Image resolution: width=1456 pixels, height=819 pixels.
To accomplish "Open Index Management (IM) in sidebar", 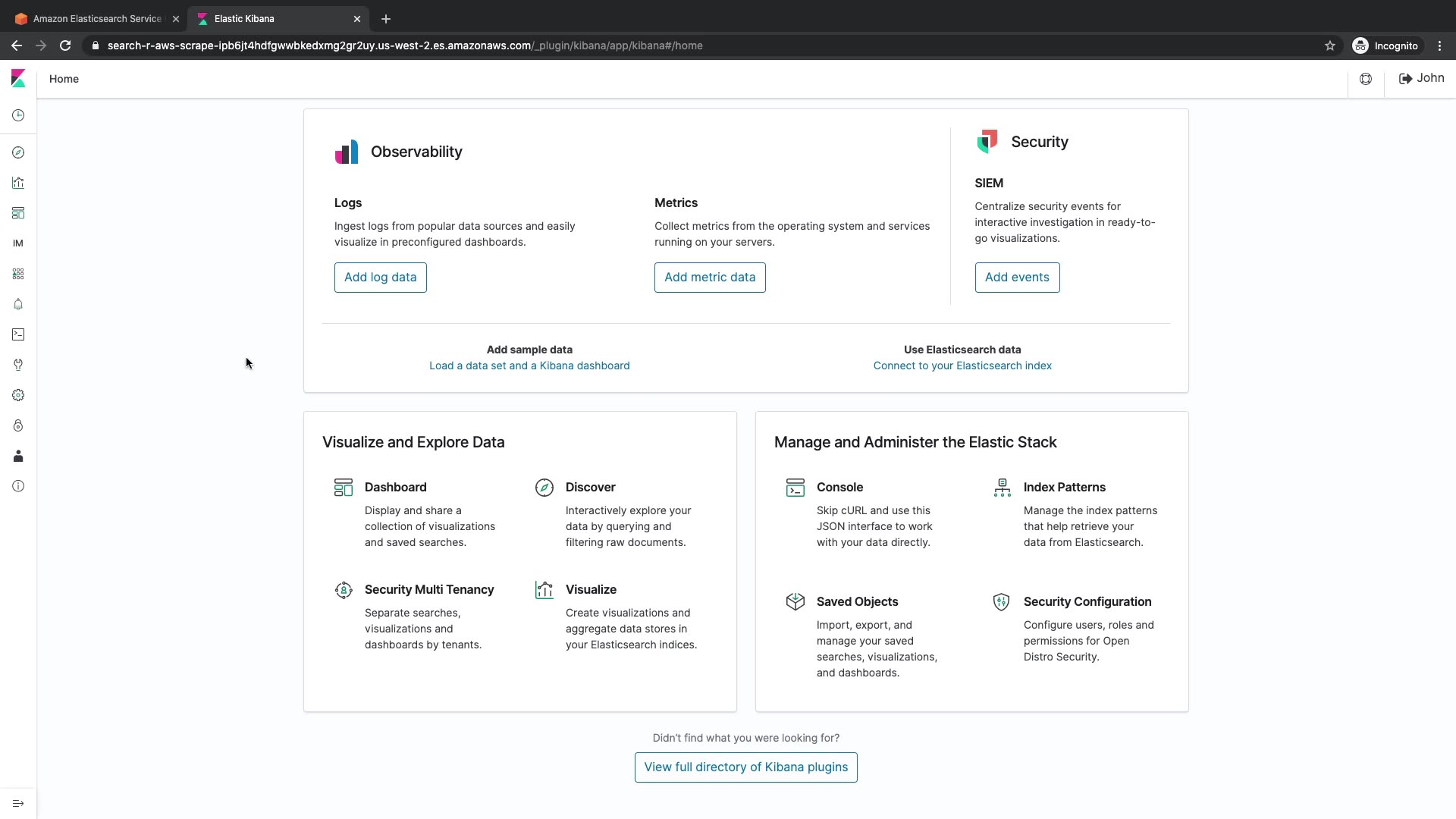I will tap(18, 243).
